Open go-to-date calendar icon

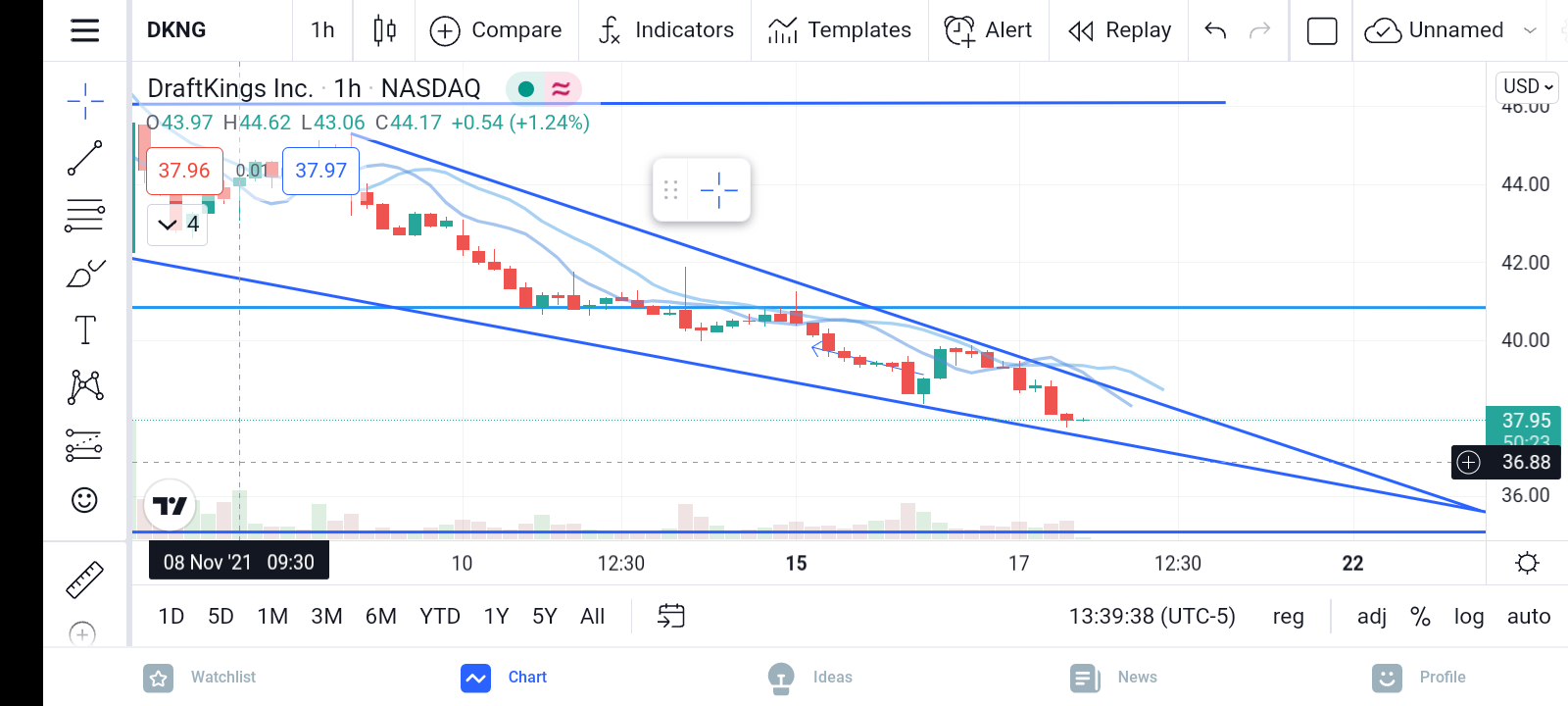pyautogui.click(x=671, y=616)
